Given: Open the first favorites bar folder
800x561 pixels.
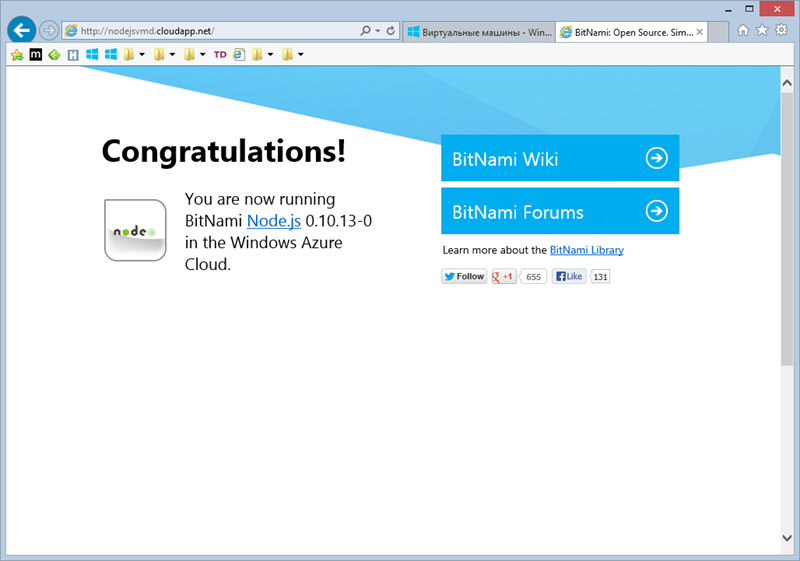Looking at the screenshot, I should pos(129,54).
